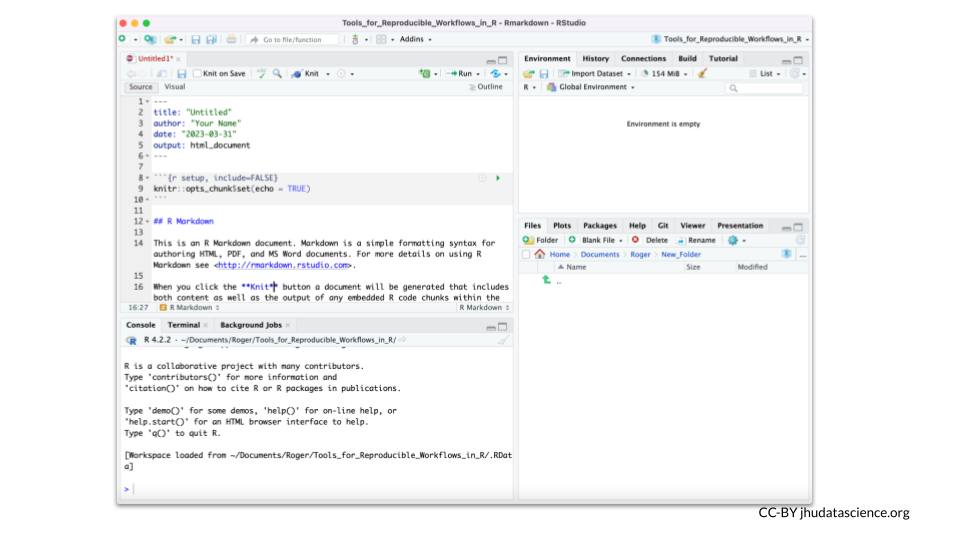Run the setup chunk with its green play arrow

click(x=498, y=178)
